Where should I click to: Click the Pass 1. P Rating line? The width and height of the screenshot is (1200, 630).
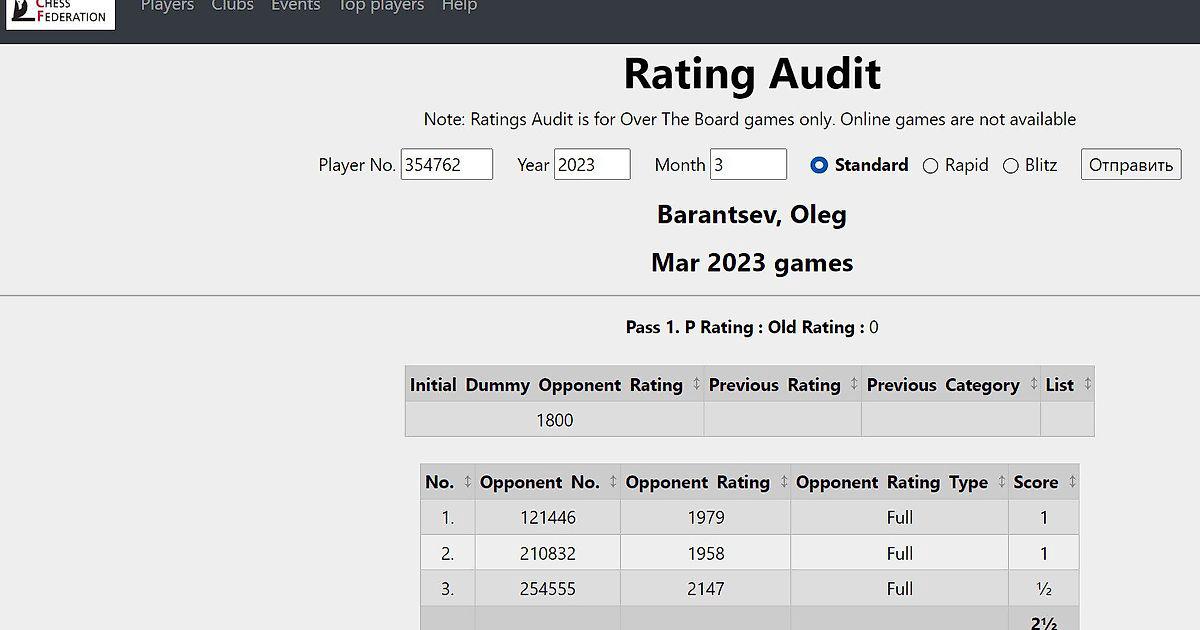(x=752, y=327)
